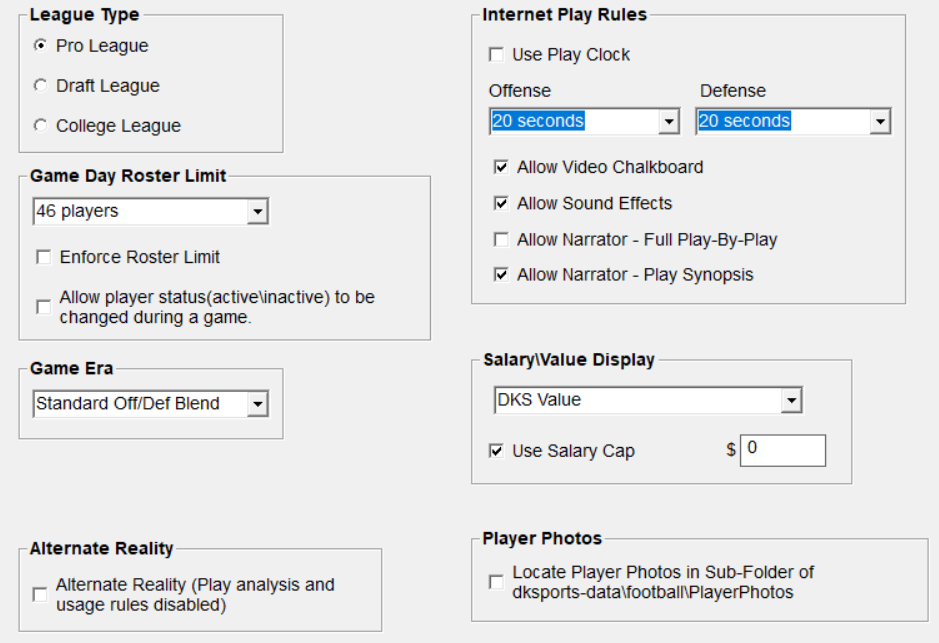Expand the Salary\Value Display DKS Value dropdown
The image size is (939, 643).
(791, 401)
